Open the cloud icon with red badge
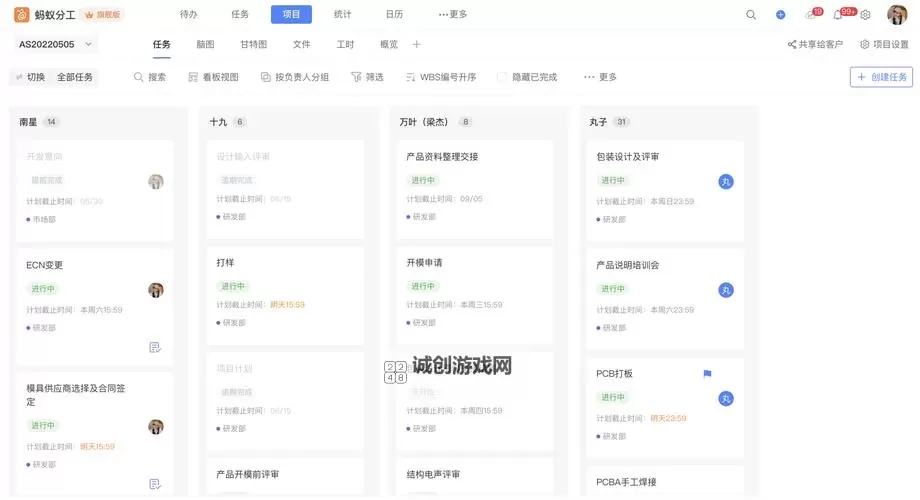Viewport: 920px width, 500px height. (x=813, y=14)
